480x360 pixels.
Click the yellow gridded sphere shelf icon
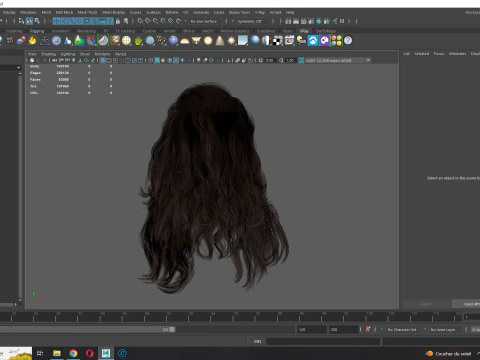(126, 41)
